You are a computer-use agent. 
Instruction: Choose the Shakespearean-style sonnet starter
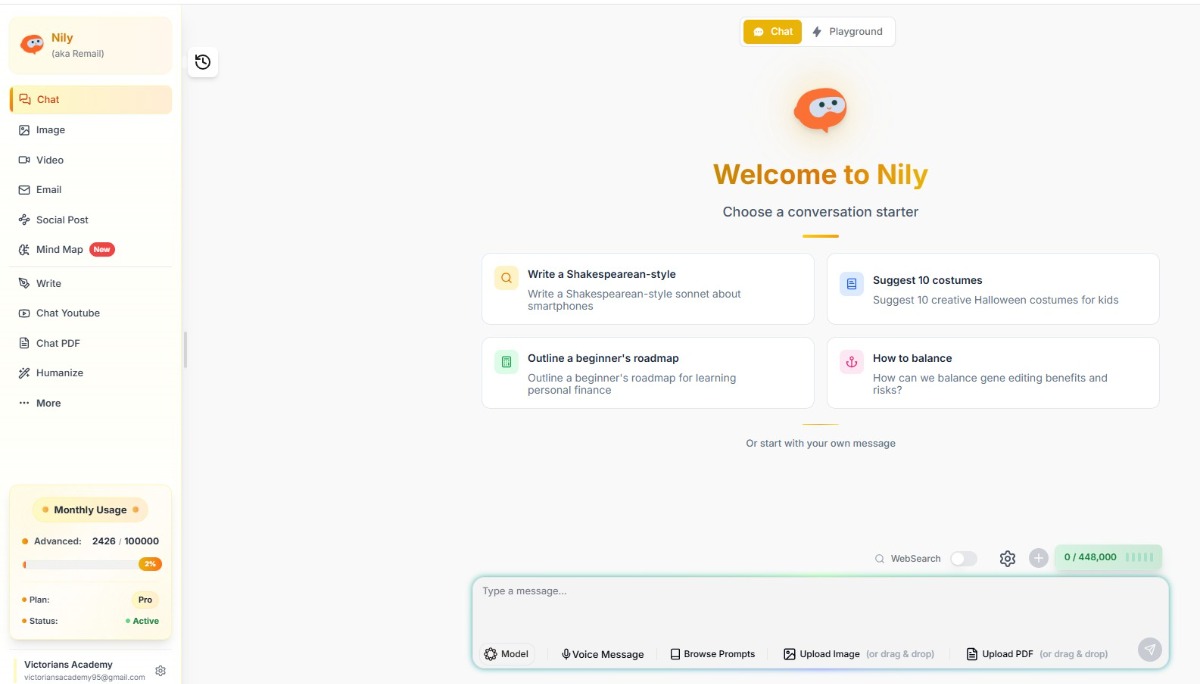click(647, 289)
